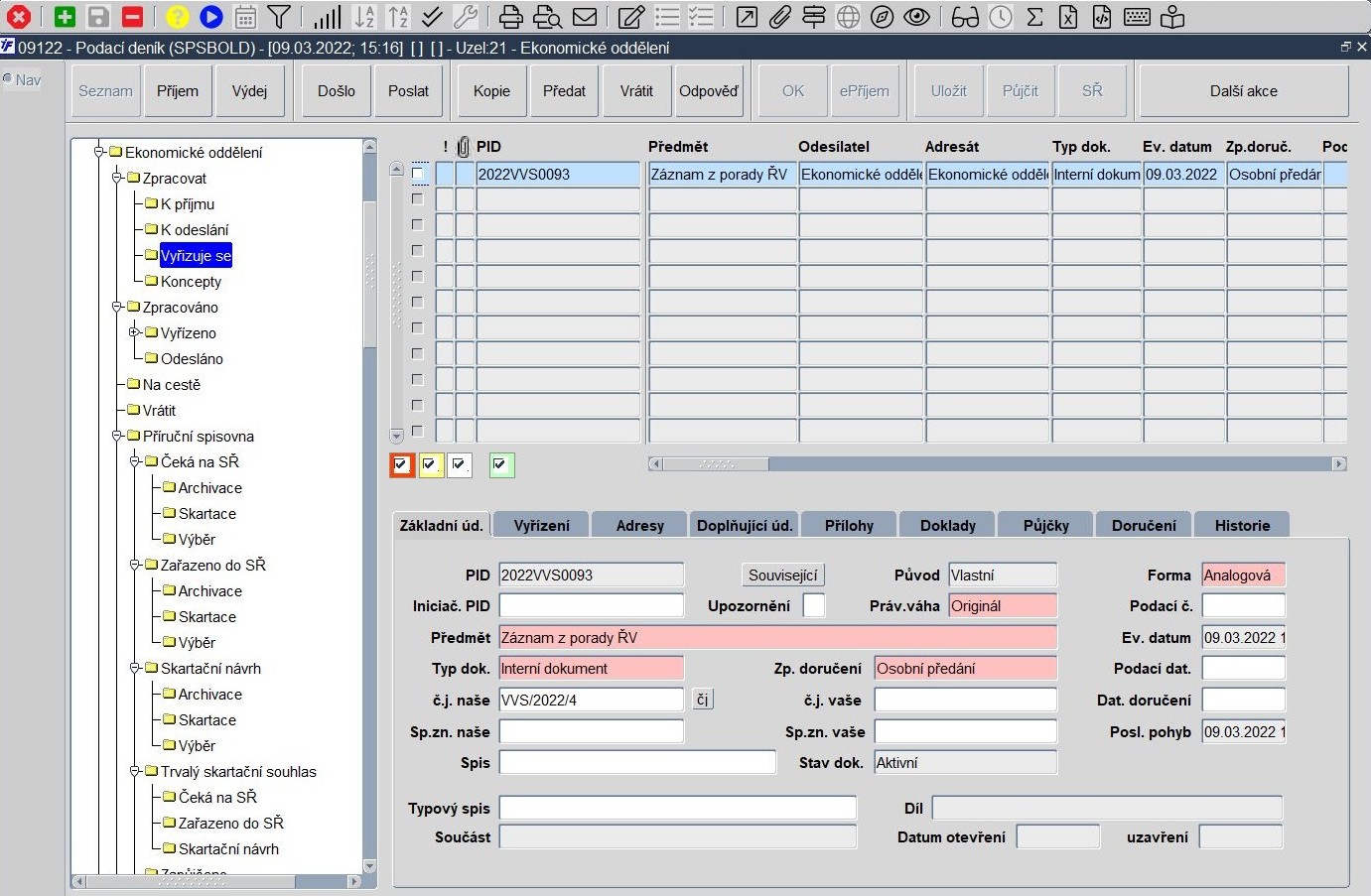The width and height of the screenshot is (1371, 896).
Task: Click the paperclip attachment toolbar icon
Action: coord(779,17)
